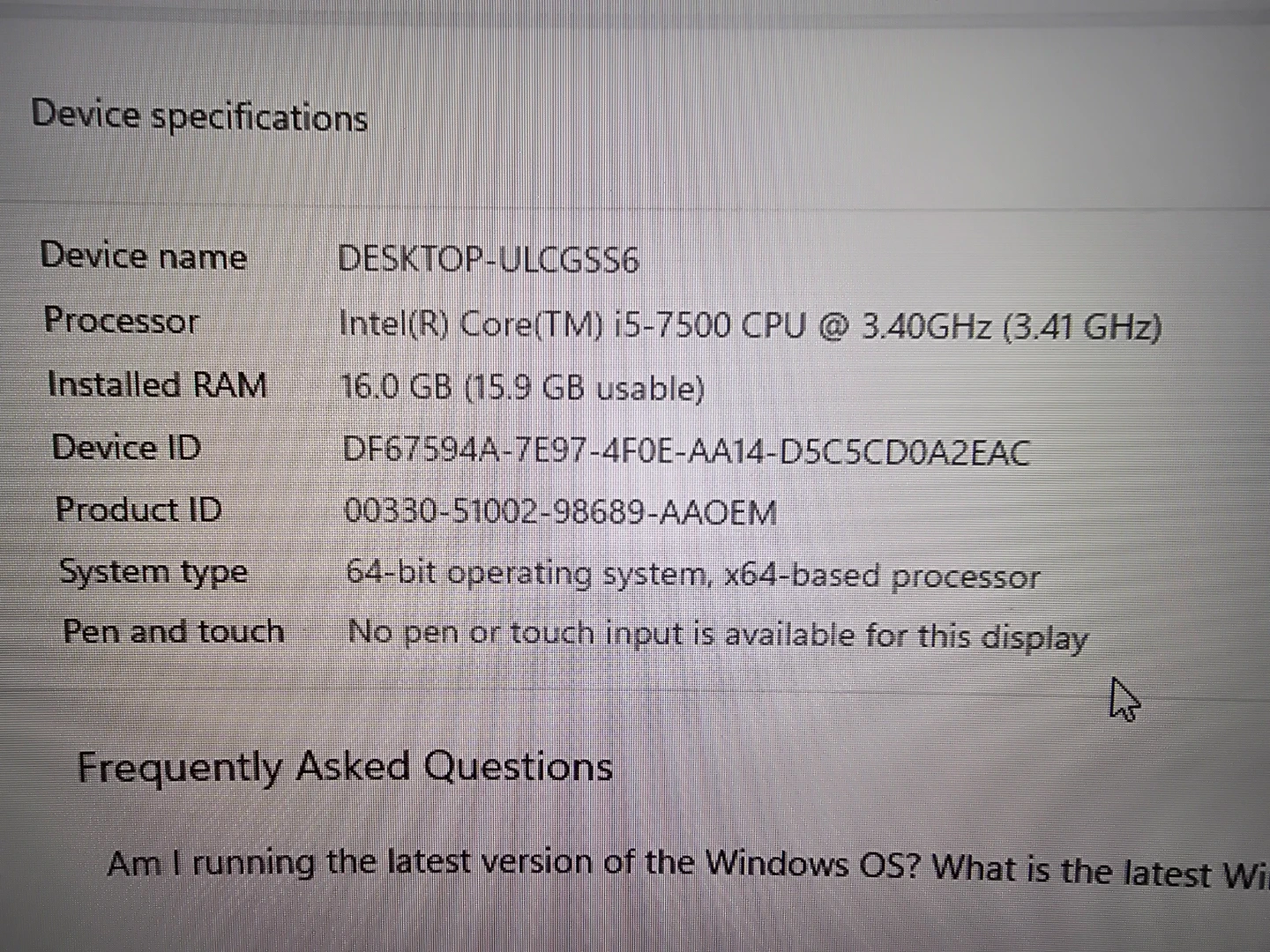This screenshot has width=1270, height=952.
Task: Click the Device ID label
Action: pos(127,448)
